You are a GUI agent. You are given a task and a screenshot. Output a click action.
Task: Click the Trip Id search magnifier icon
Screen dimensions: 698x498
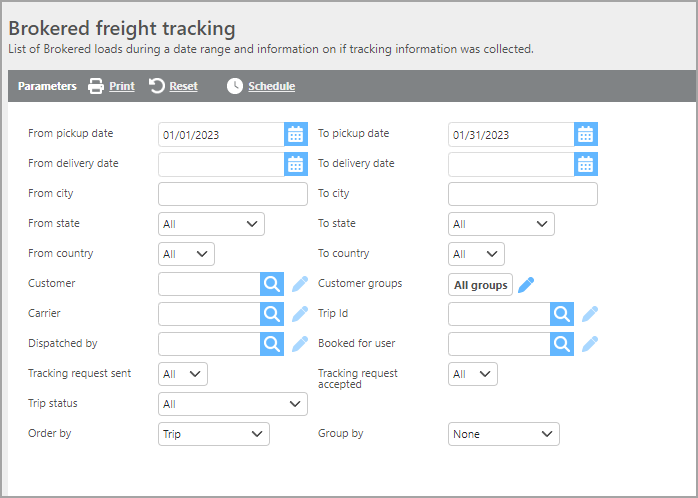click(x=561, y=314)
